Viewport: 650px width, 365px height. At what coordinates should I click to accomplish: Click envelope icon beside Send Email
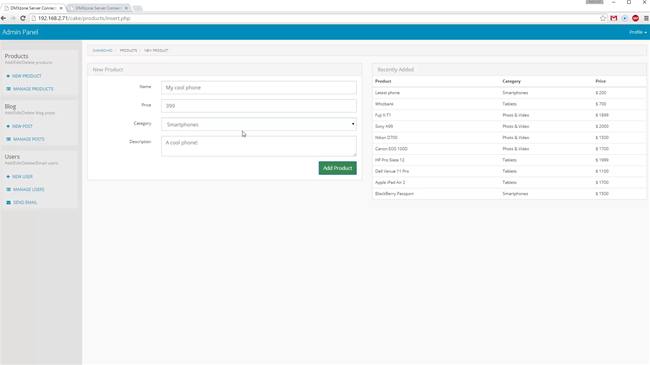(8, 202)
